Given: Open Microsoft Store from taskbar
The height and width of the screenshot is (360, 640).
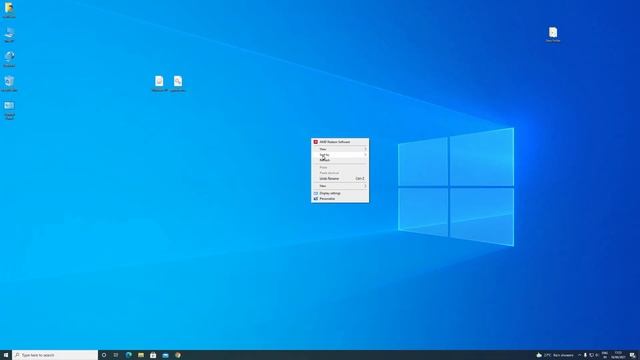Looking at the screenshot, I should (153, 355).
